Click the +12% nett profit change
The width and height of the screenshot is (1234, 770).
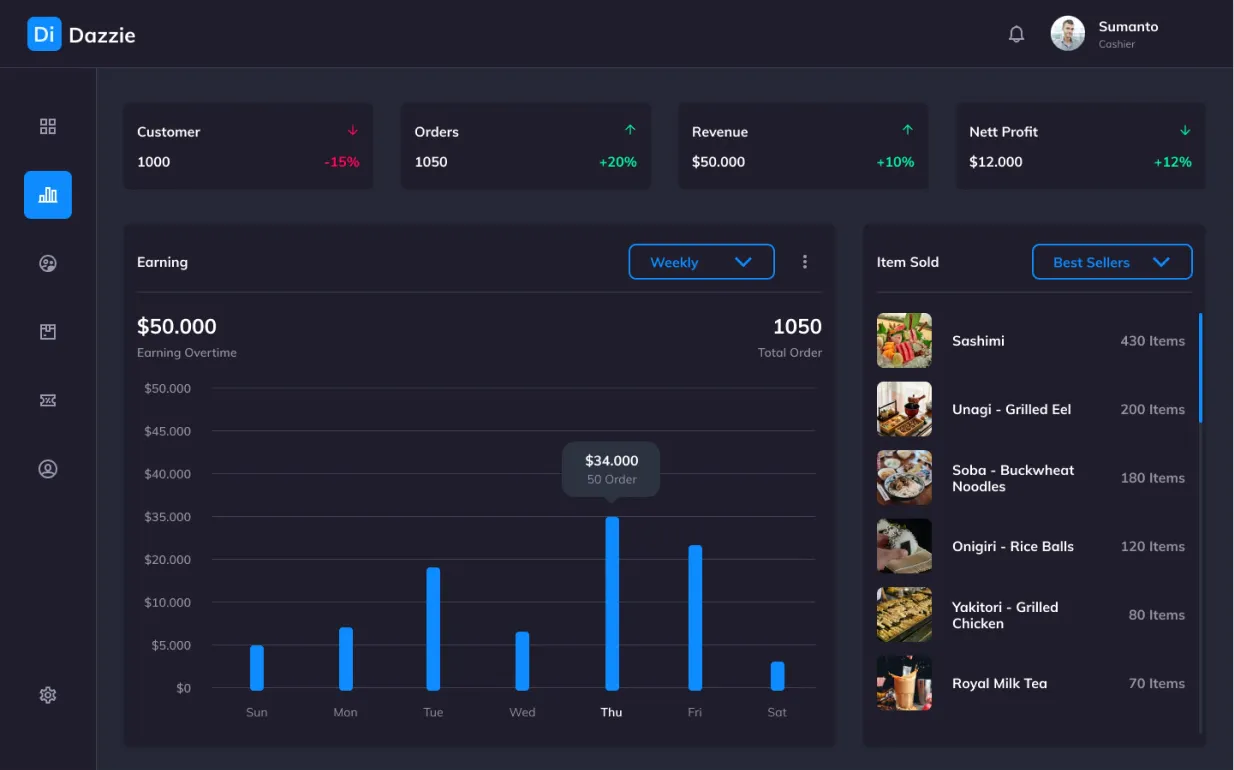click(1173, 162)
